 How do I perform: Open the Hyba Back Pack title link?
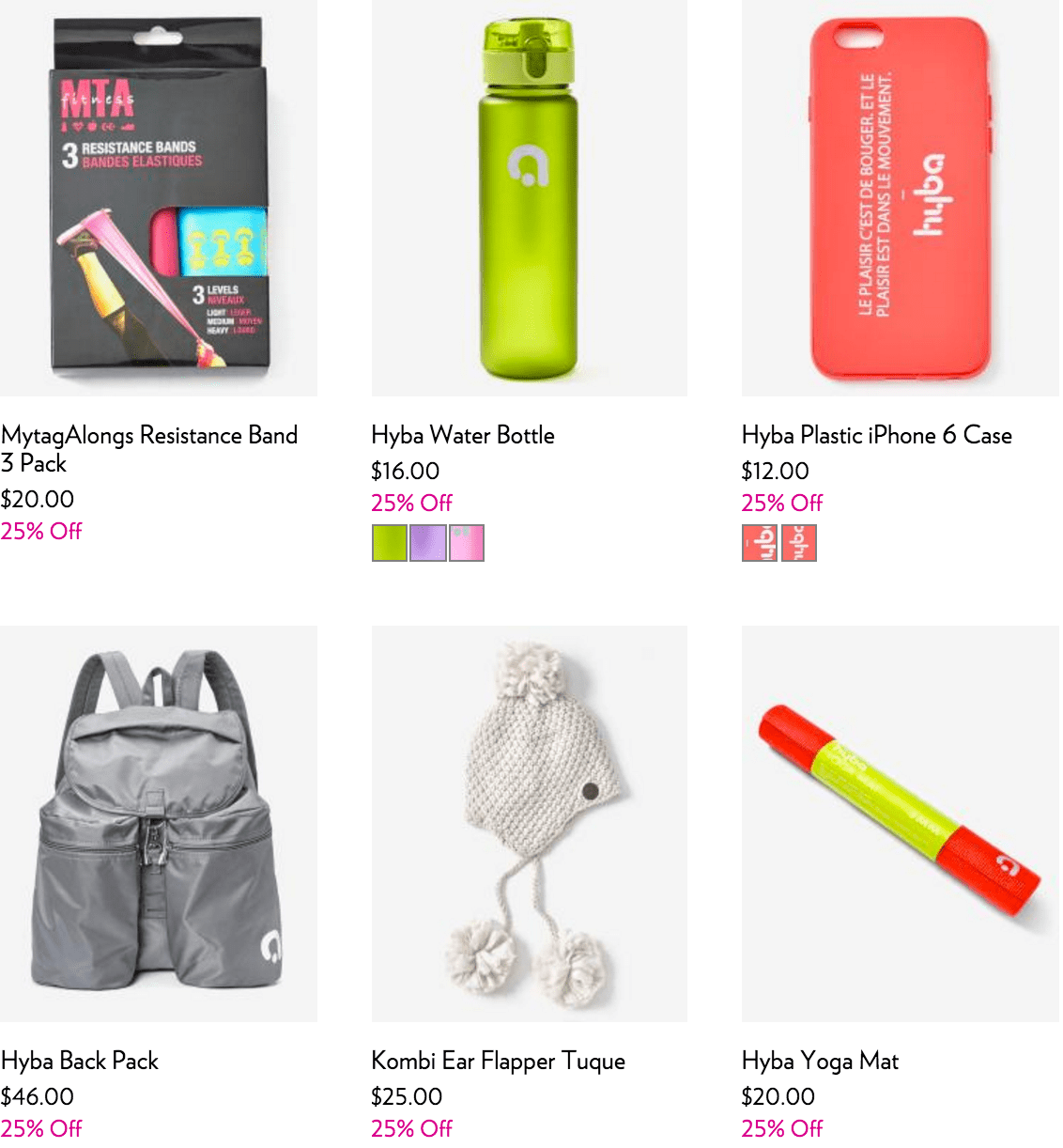[80, 1061]
